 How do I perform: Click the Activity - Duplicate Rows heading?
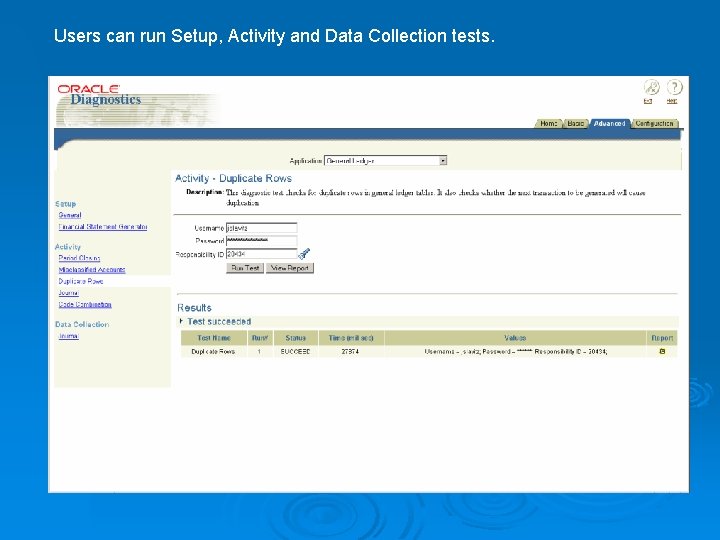click(233, 178)
